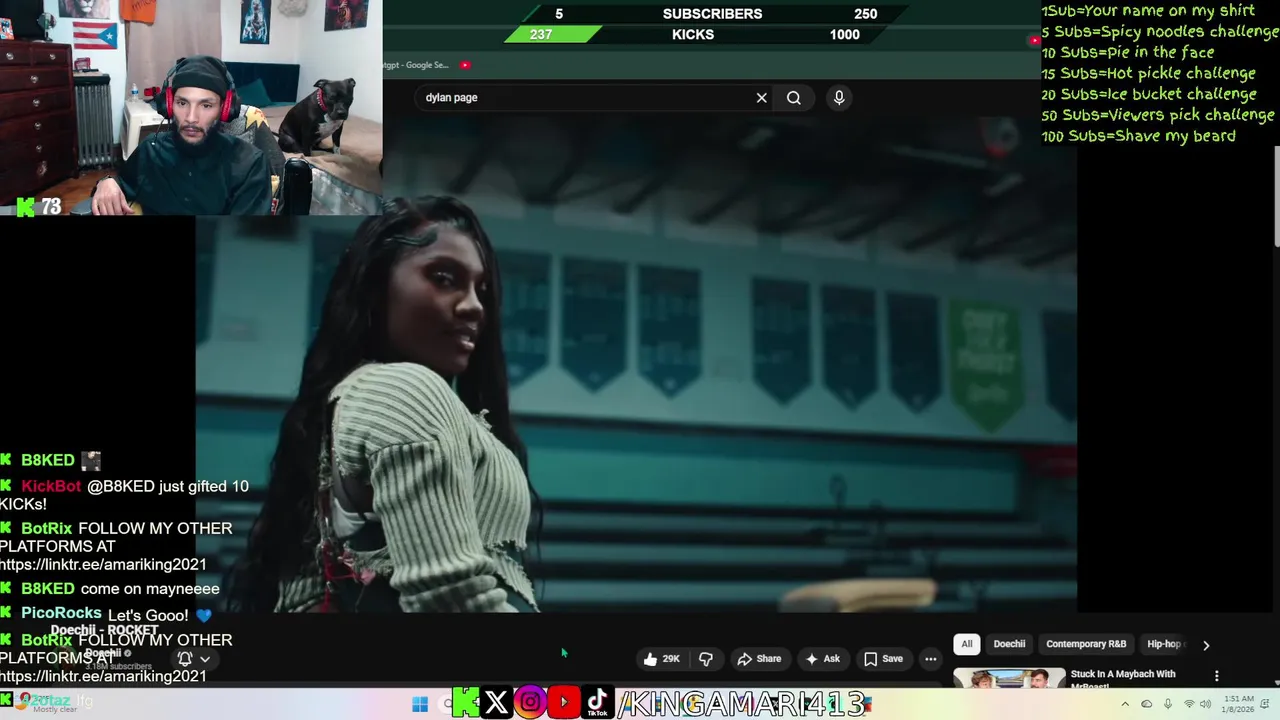
Task: Open the volume speaker tray icon
Action: (1207, 704)
